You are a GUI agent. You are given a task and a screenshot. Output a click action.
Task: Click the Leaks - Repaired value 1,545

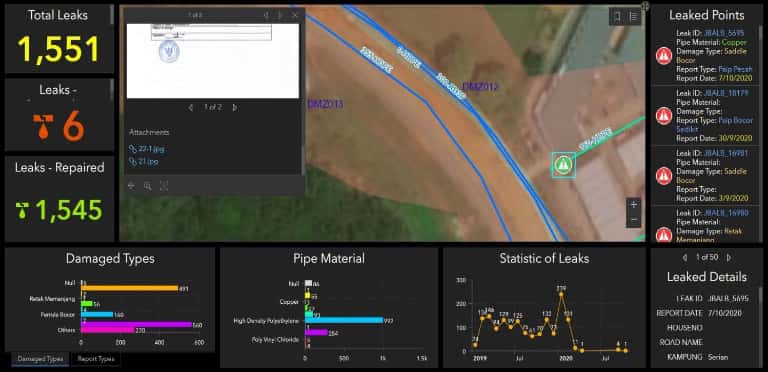[69, 210]
